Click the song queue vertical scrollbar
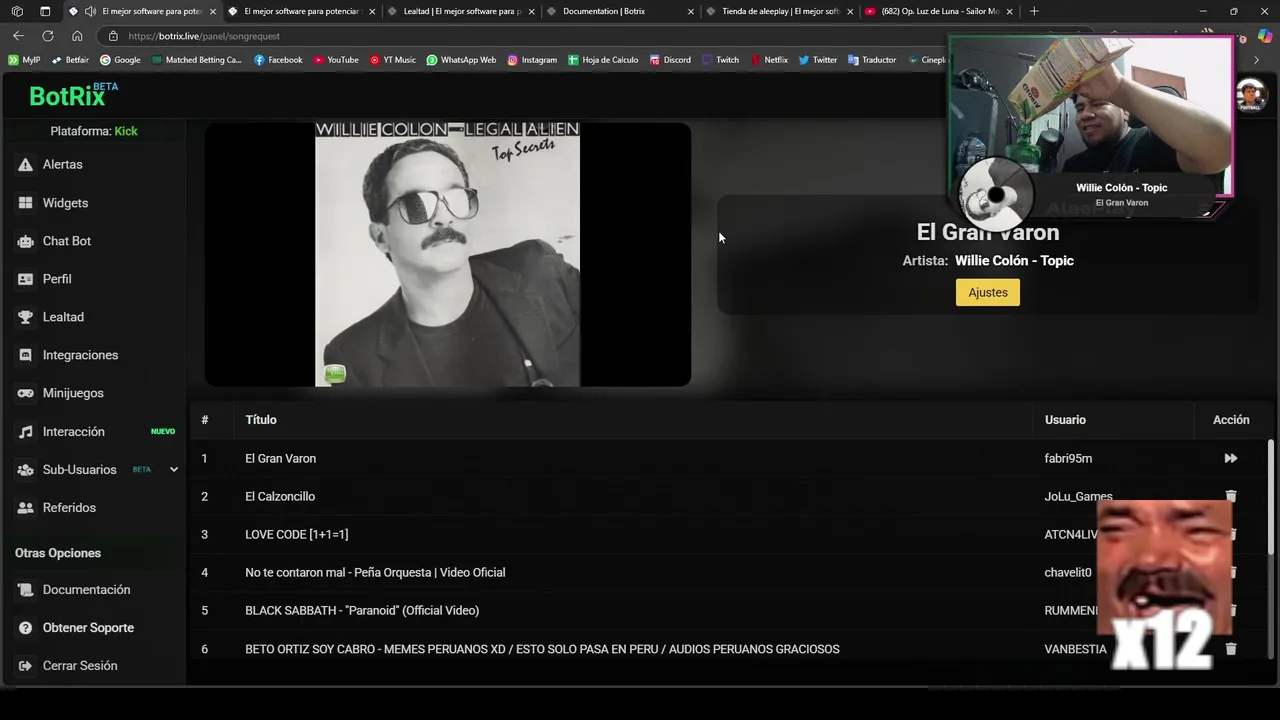 coord(1271,495)
